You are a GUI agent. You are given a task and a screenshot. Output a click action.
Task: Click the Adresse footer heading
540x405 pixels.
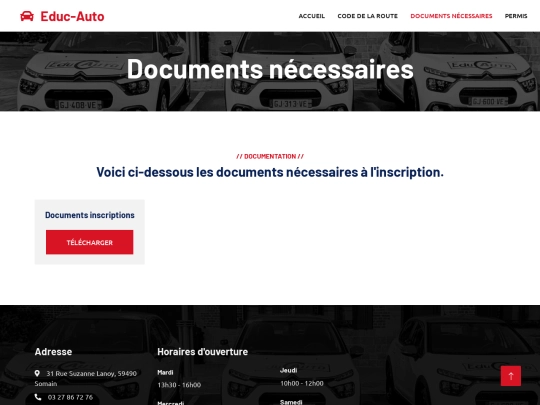click(x=53, y=352)
